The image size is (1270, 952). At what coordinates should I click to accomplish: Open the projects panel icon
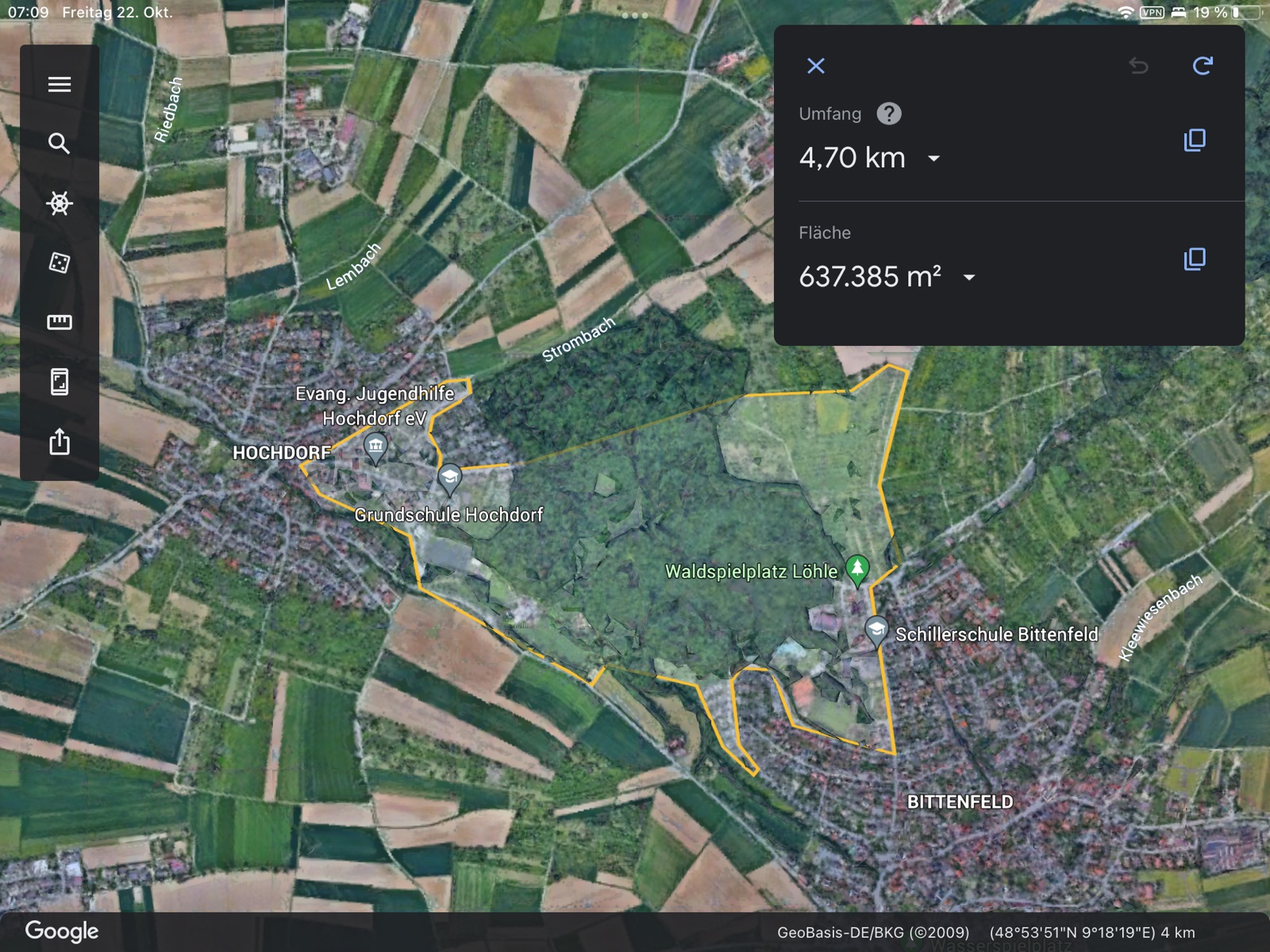[x=60, y=382]
